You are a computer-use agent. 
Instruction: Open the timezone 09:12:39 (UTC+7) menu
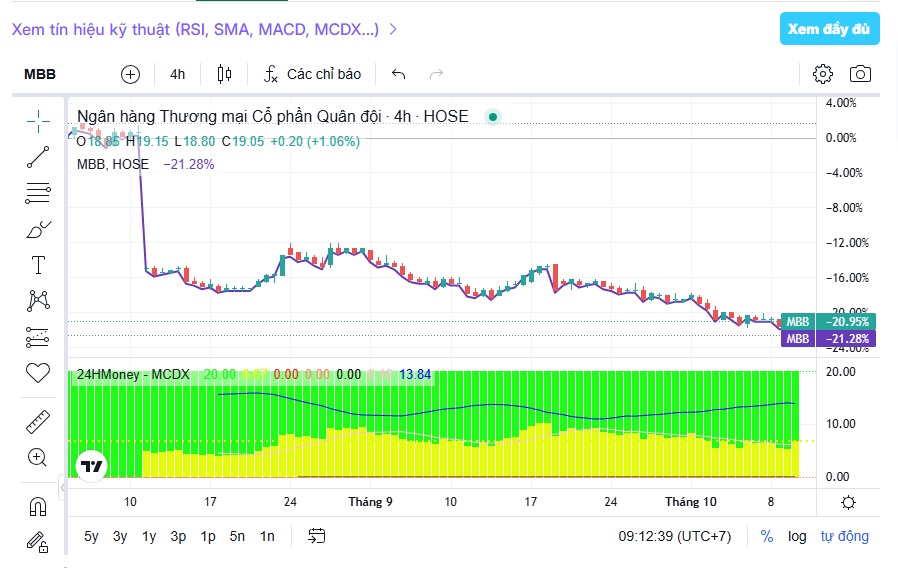675,537
